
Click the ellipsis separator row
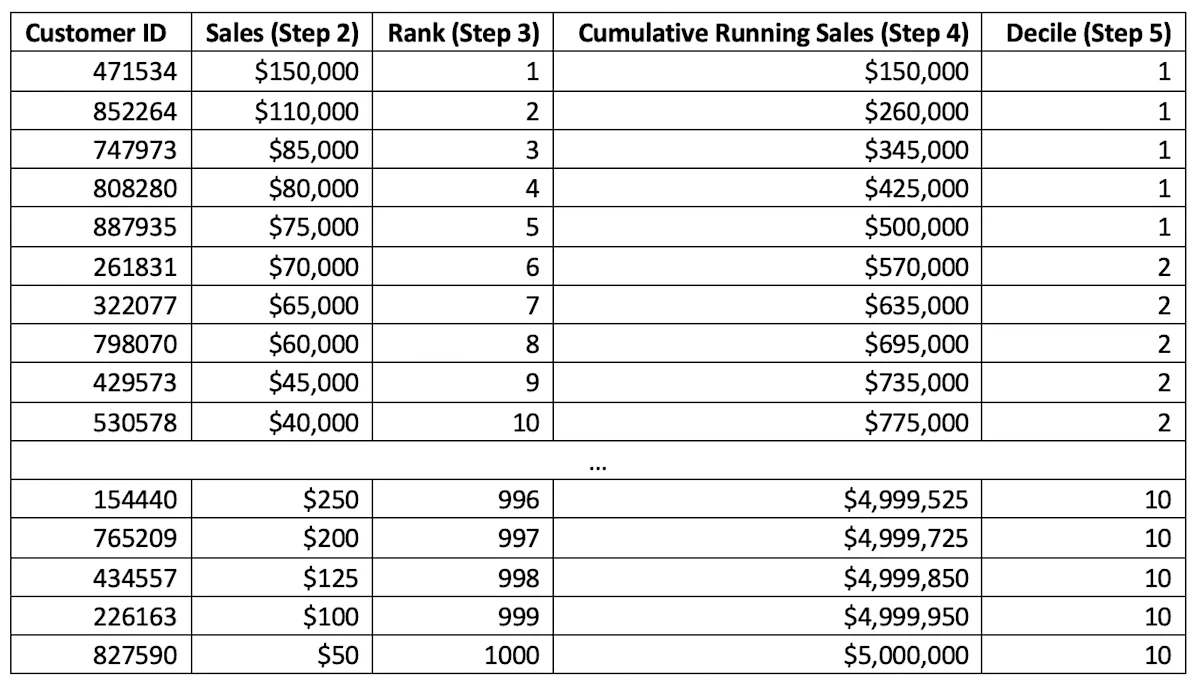point(598,461)
